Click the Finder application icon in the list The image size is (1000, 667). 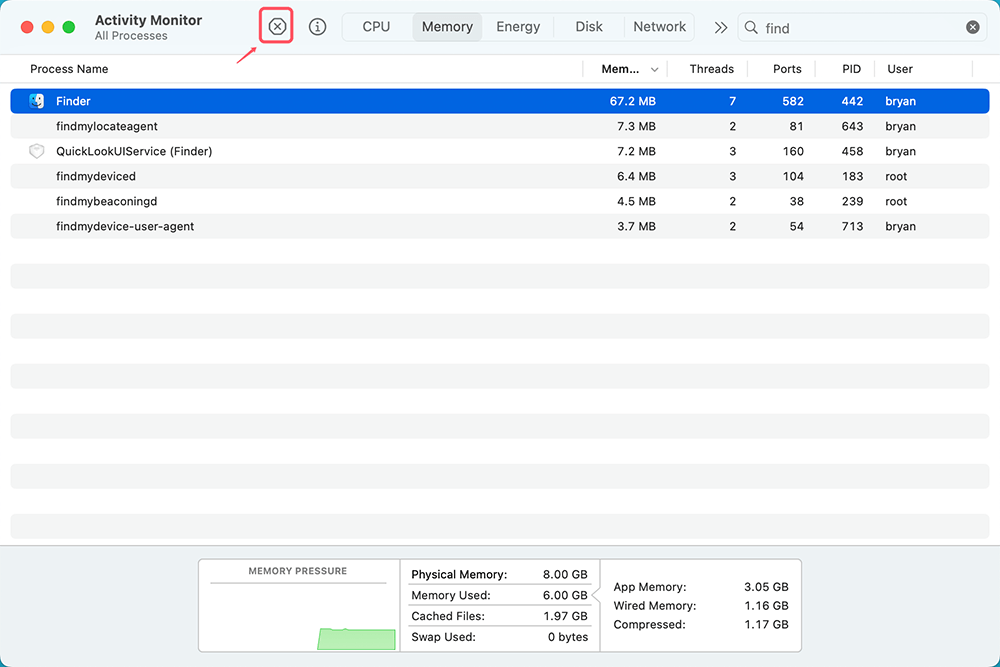(x=36, y=100)
